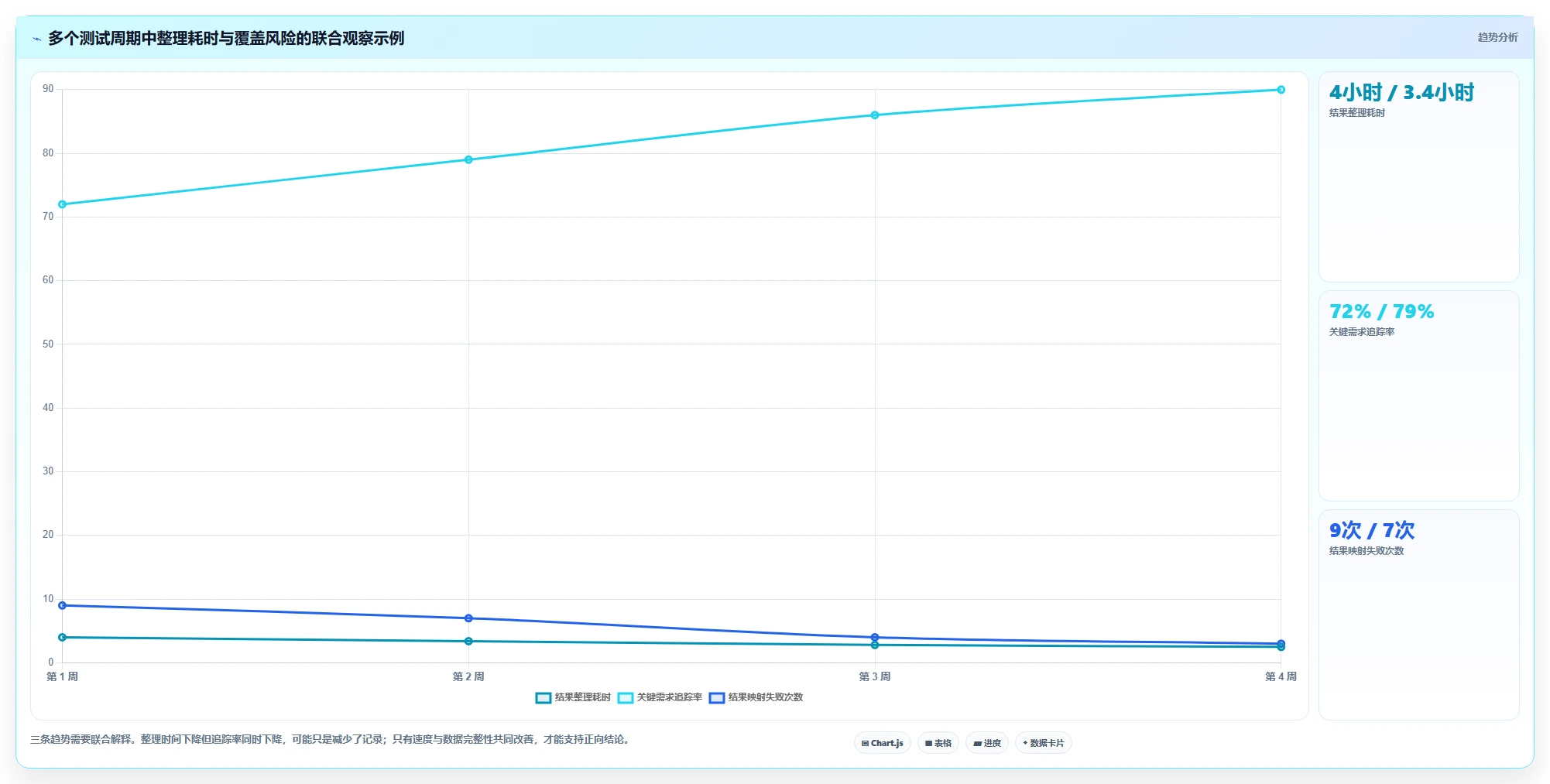Click the 数据卡片 chip
1550x784 pixels.
(1044, 743)
